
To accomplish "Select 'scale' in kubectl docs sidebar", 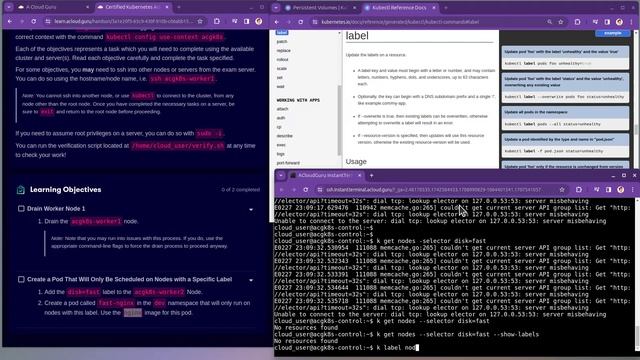I will (x=282, y=68).
